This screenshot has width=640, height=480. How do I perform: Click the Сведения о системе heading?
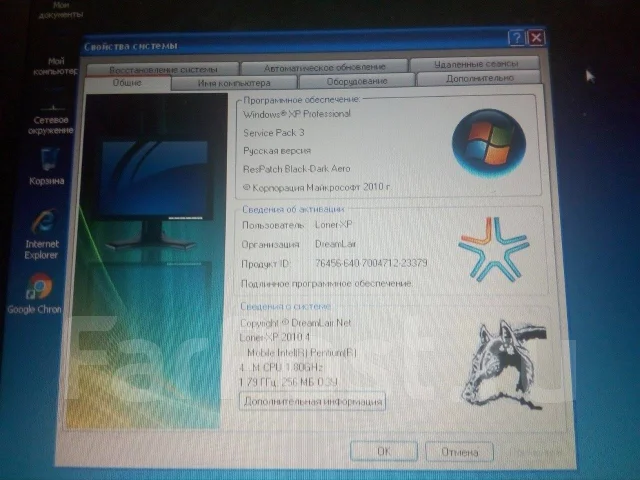(x=285, y=306)
